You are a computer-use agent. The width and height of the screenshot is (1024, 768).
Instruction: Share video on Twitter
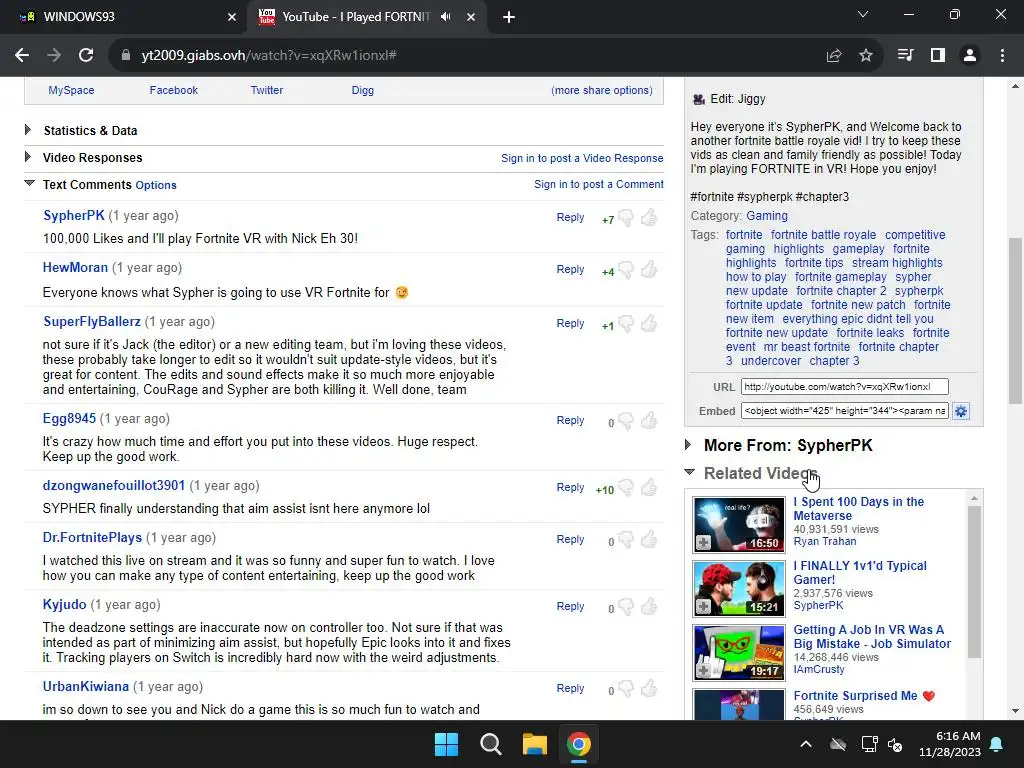click(x=266, y=90)
